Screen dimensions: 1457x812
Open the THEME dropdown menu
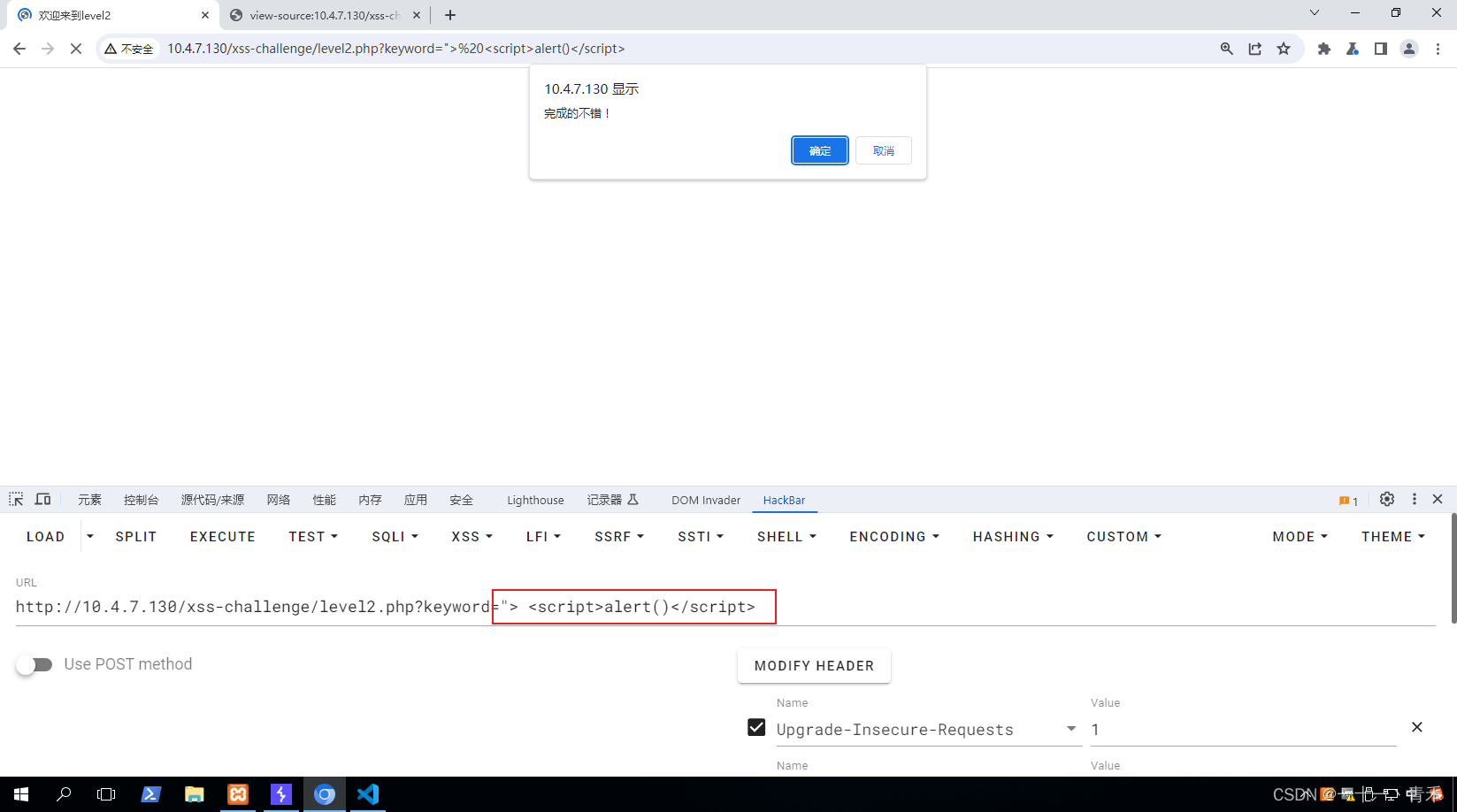[x=1393, y=537]
